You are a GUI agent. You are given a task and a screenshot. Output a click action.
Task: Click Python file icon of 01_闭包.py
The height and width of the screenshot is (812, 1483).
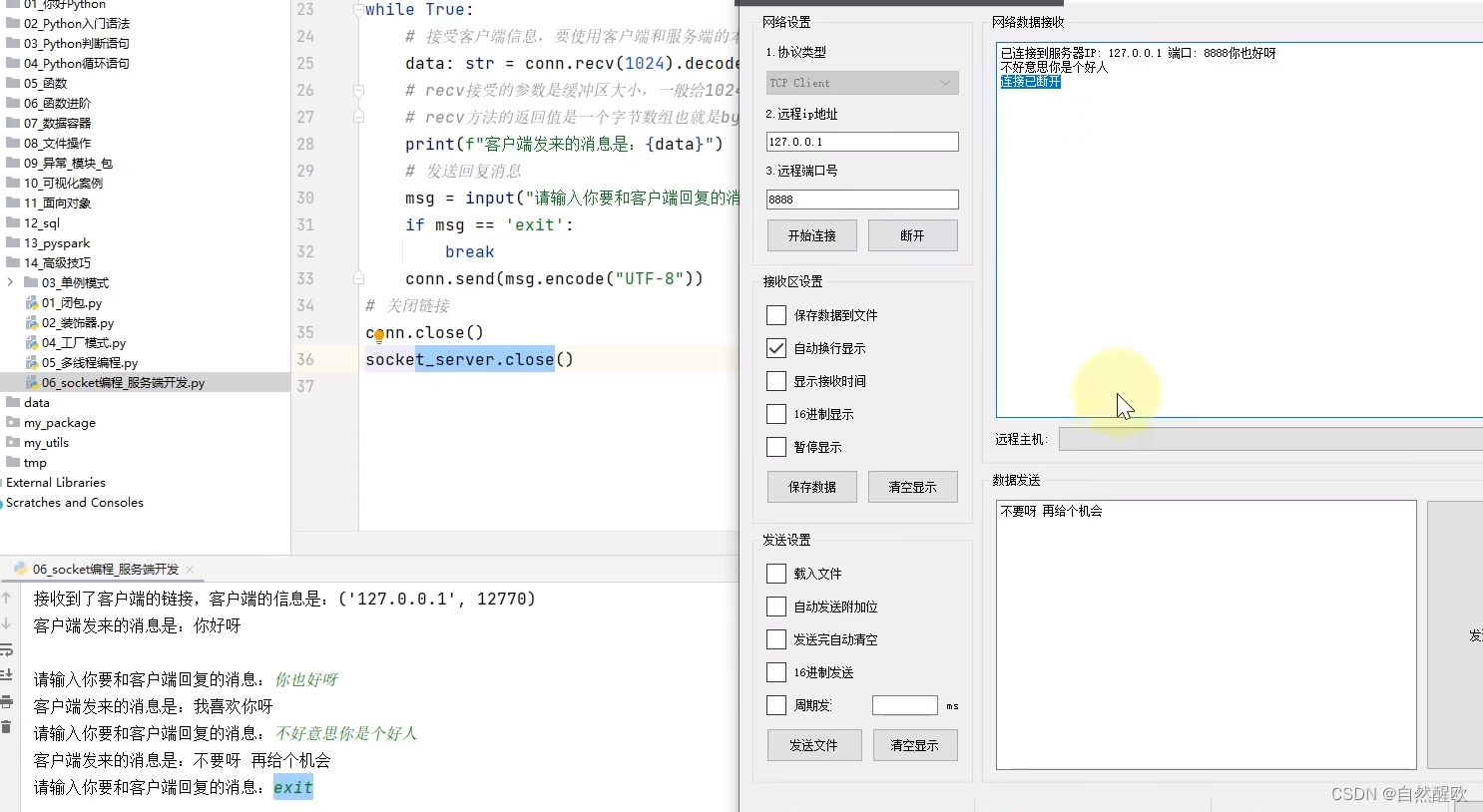pos(32,303)
